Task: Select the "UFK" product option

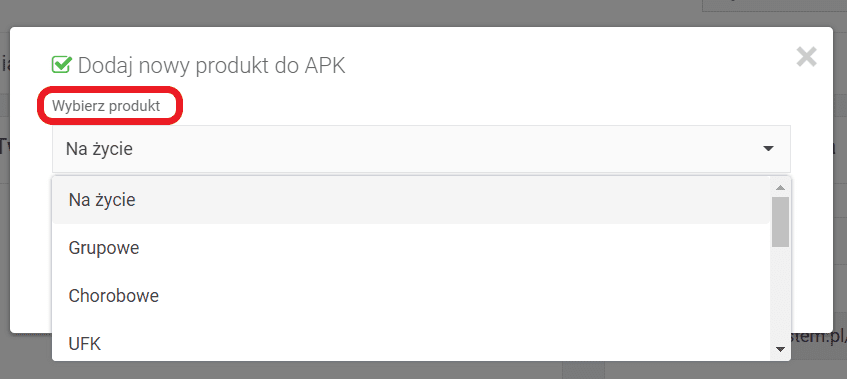Action: tap(411, 343)
